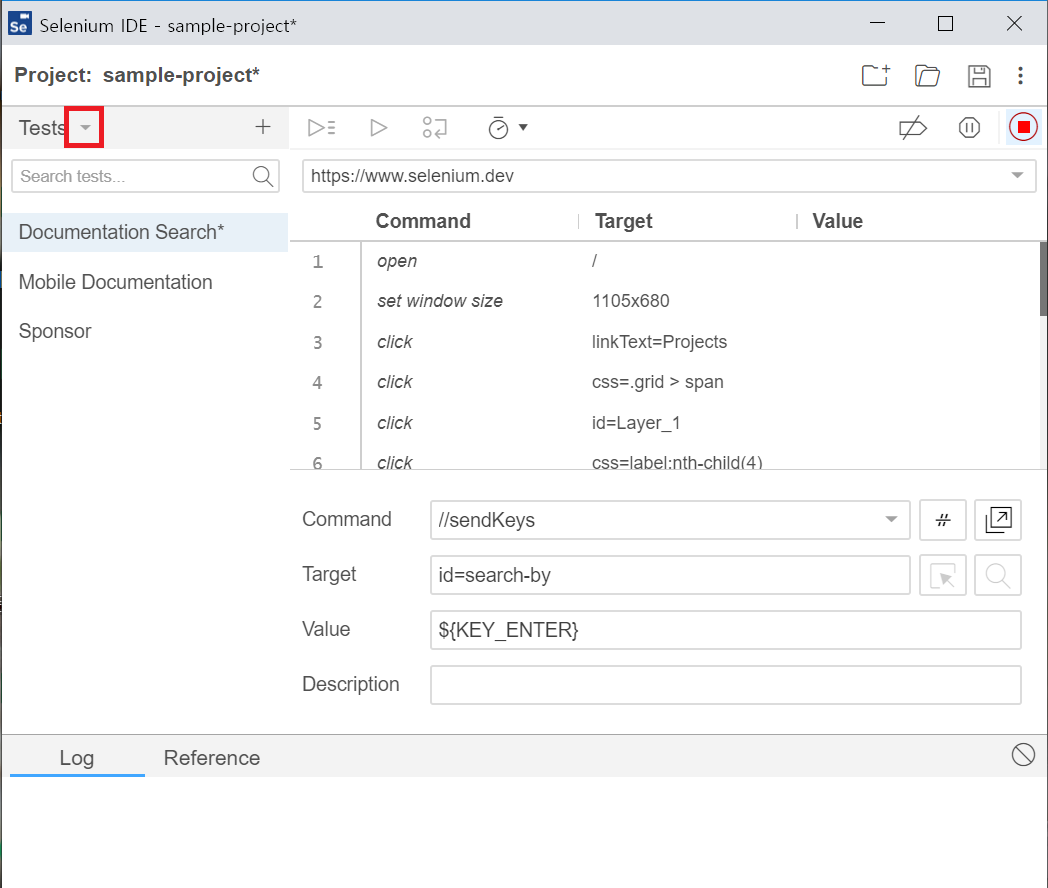Select the Mobile Documentation test
Image resolution: width=1048 pixels, height=888 pixels.
[x=115, y=282]
